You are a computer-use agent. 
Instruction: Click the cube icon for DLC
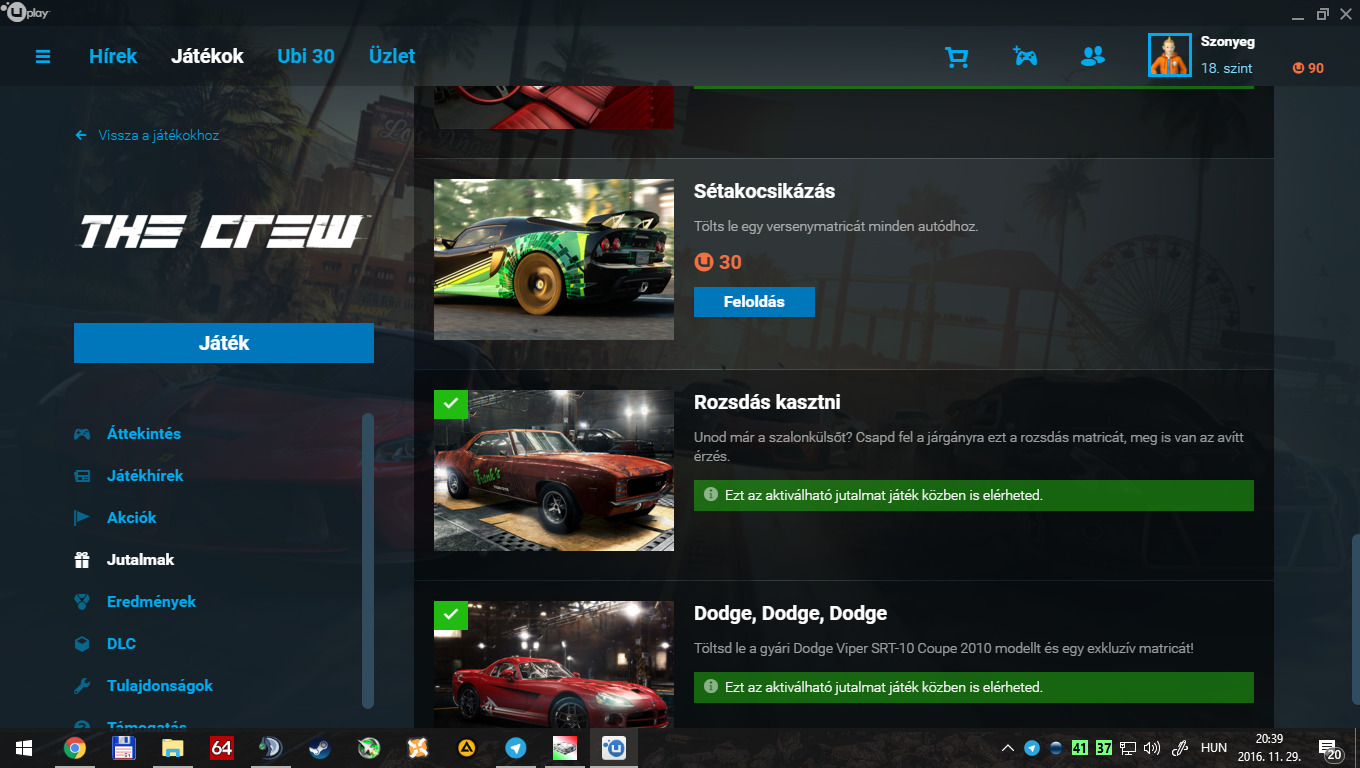pyautogui.click(x=82, y=644)
